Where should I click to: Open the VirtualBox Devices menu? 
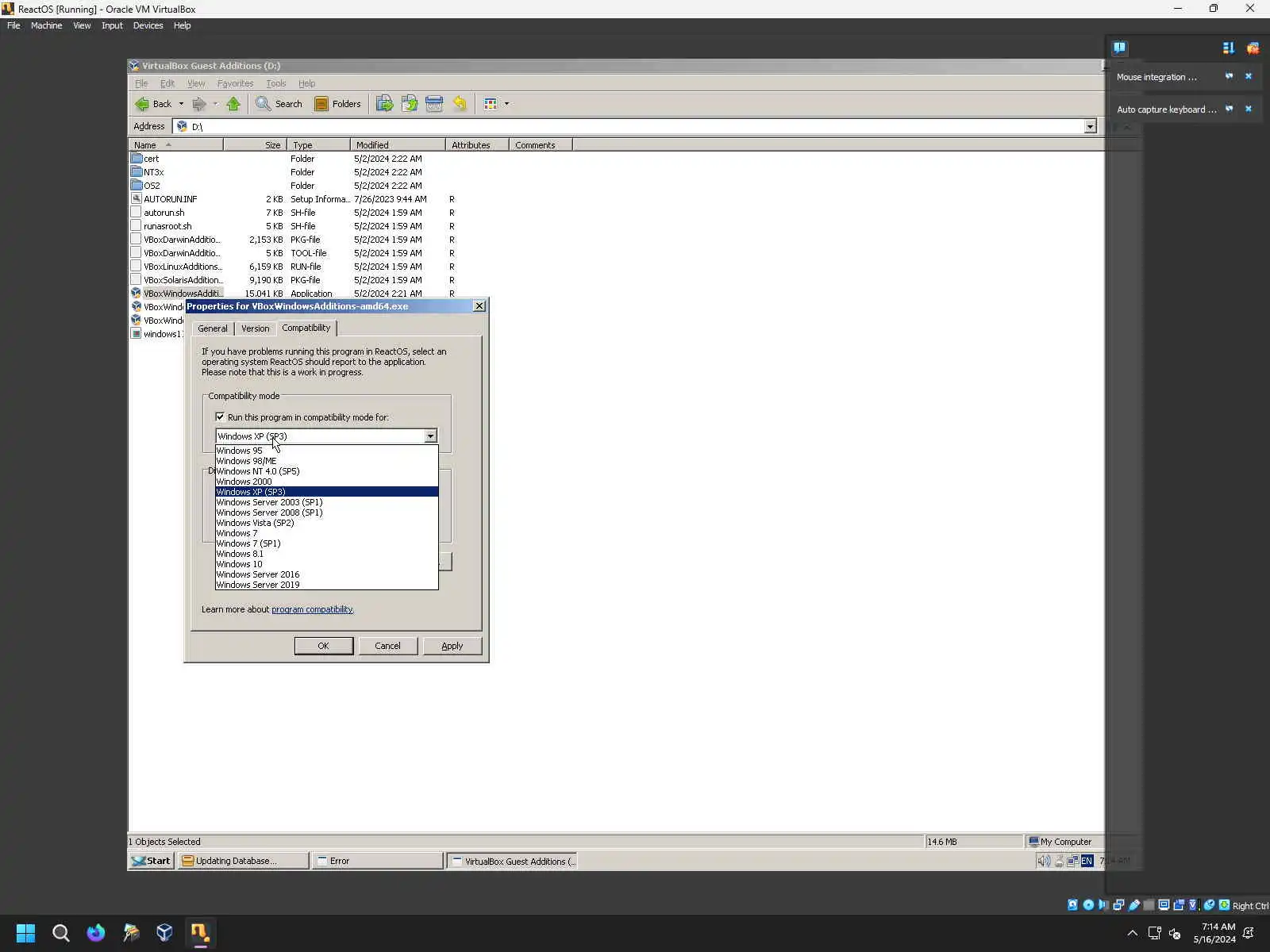(148, 25)
